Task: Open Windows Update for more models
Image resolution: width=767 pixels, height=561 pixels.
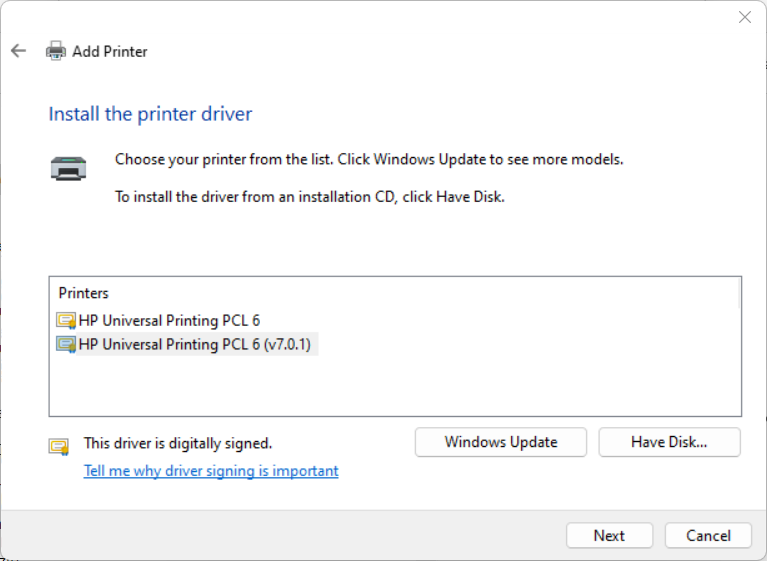Action: point(501,442)
